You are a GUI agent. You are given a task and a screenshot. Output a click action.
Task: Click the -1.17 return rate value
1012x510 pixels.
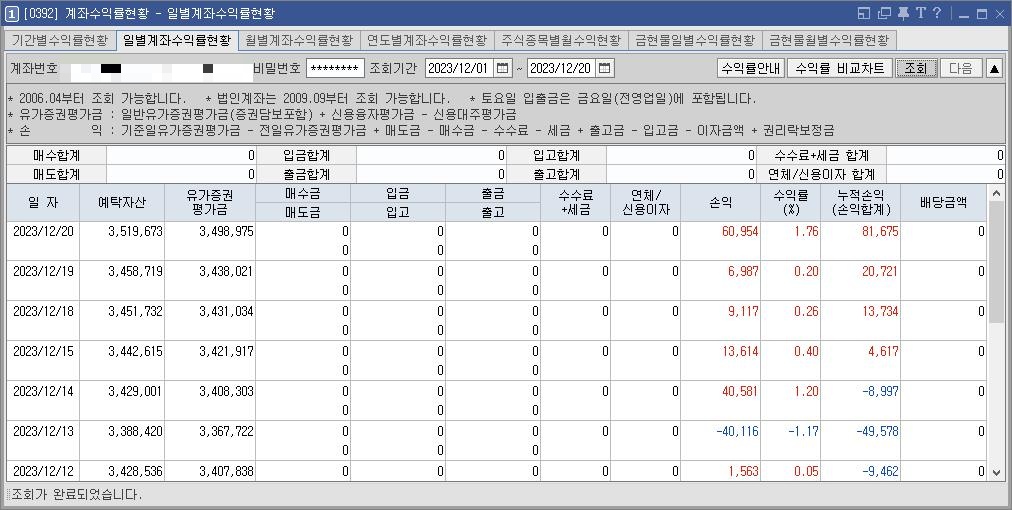[804, 431]
